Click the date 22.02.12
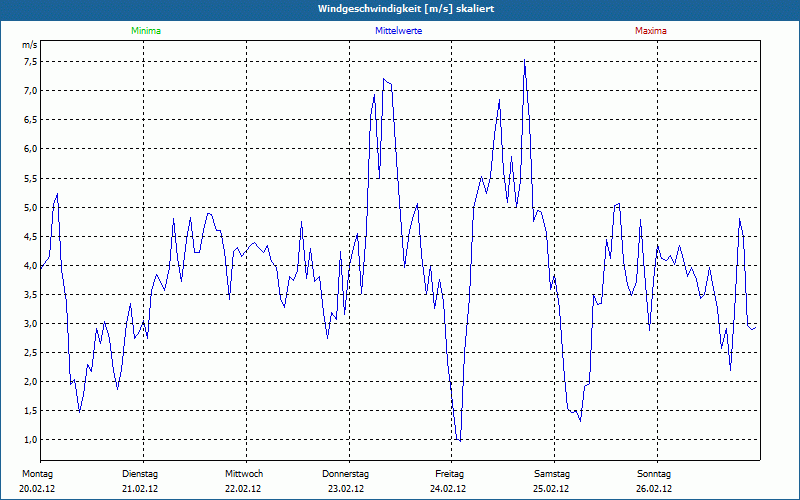The height and width of the screenshot is (500, 800). click(x=243, y=489)
